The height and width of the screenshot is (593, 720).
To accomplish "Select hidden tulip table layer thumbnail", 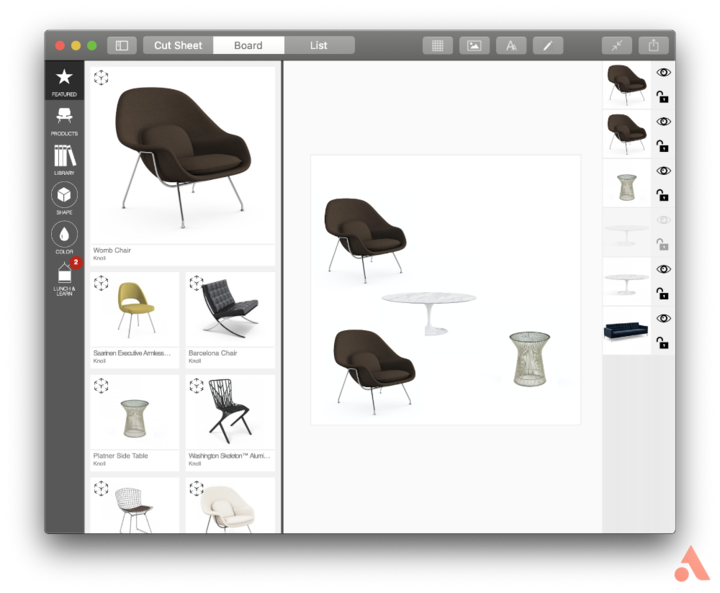I will pos(626,232).
